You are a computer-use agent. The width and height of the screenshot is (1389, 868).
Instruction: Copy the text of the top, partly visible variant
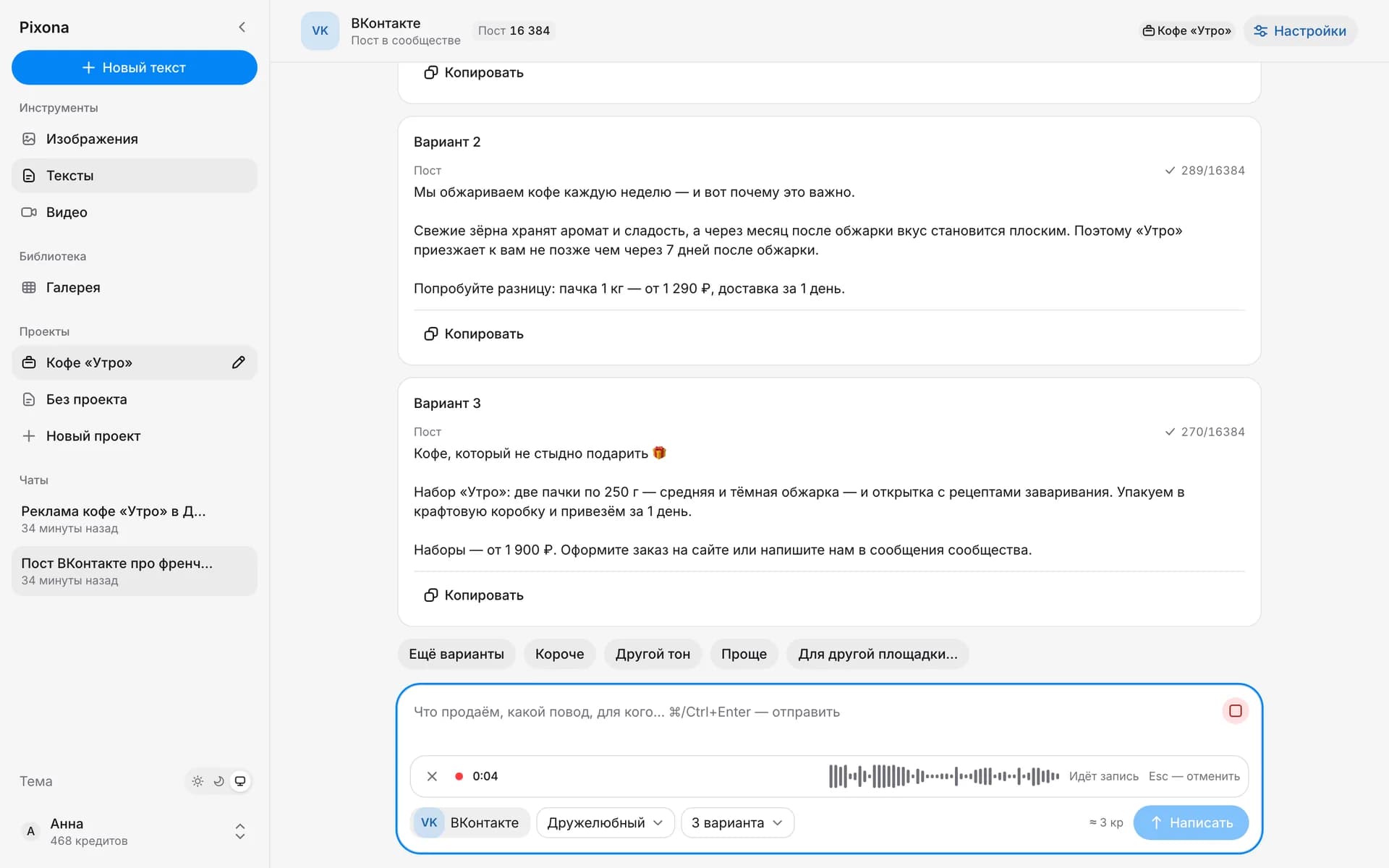click(x=474, y=72)
